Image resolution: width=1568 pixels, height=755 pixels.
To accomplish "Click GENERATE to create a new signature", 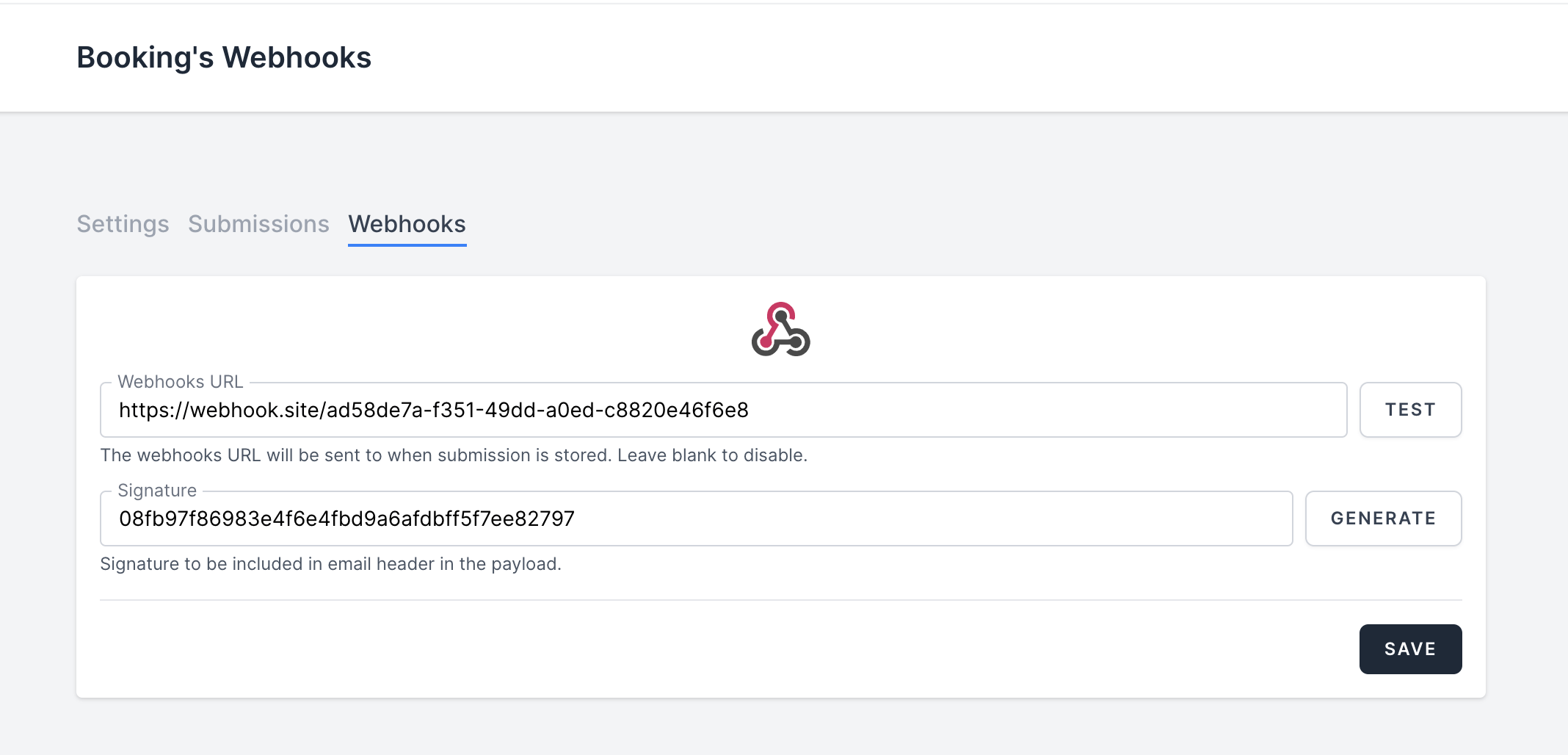I will click(1382, 518).
